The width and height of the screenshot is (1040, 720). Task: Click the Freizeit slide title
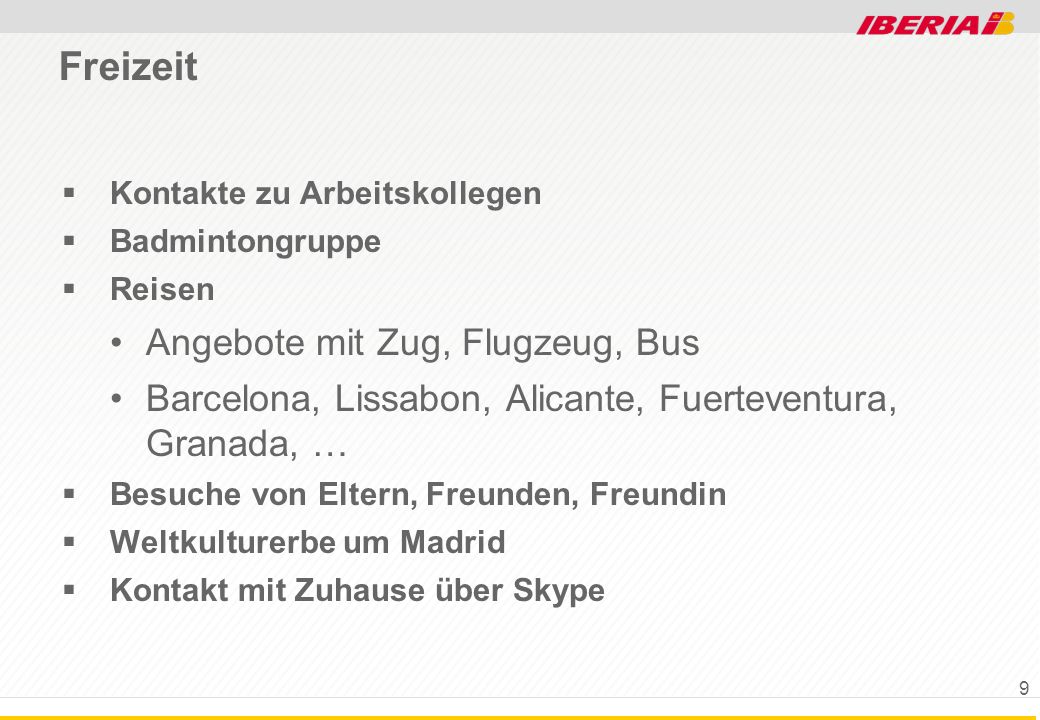(128, 66)
